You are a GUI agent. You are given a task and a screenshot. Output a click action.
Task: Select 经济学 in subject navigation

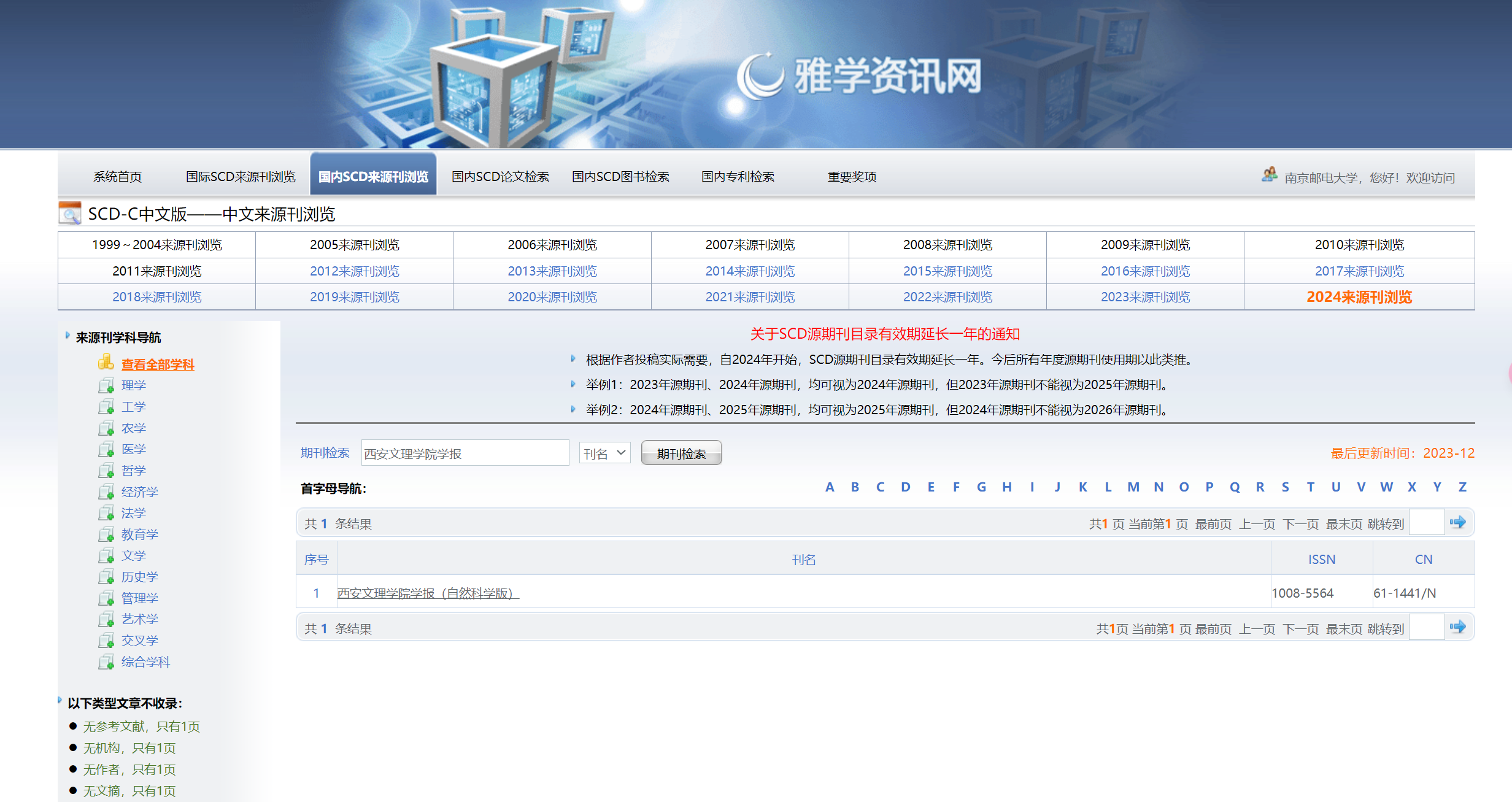[139, 492]
